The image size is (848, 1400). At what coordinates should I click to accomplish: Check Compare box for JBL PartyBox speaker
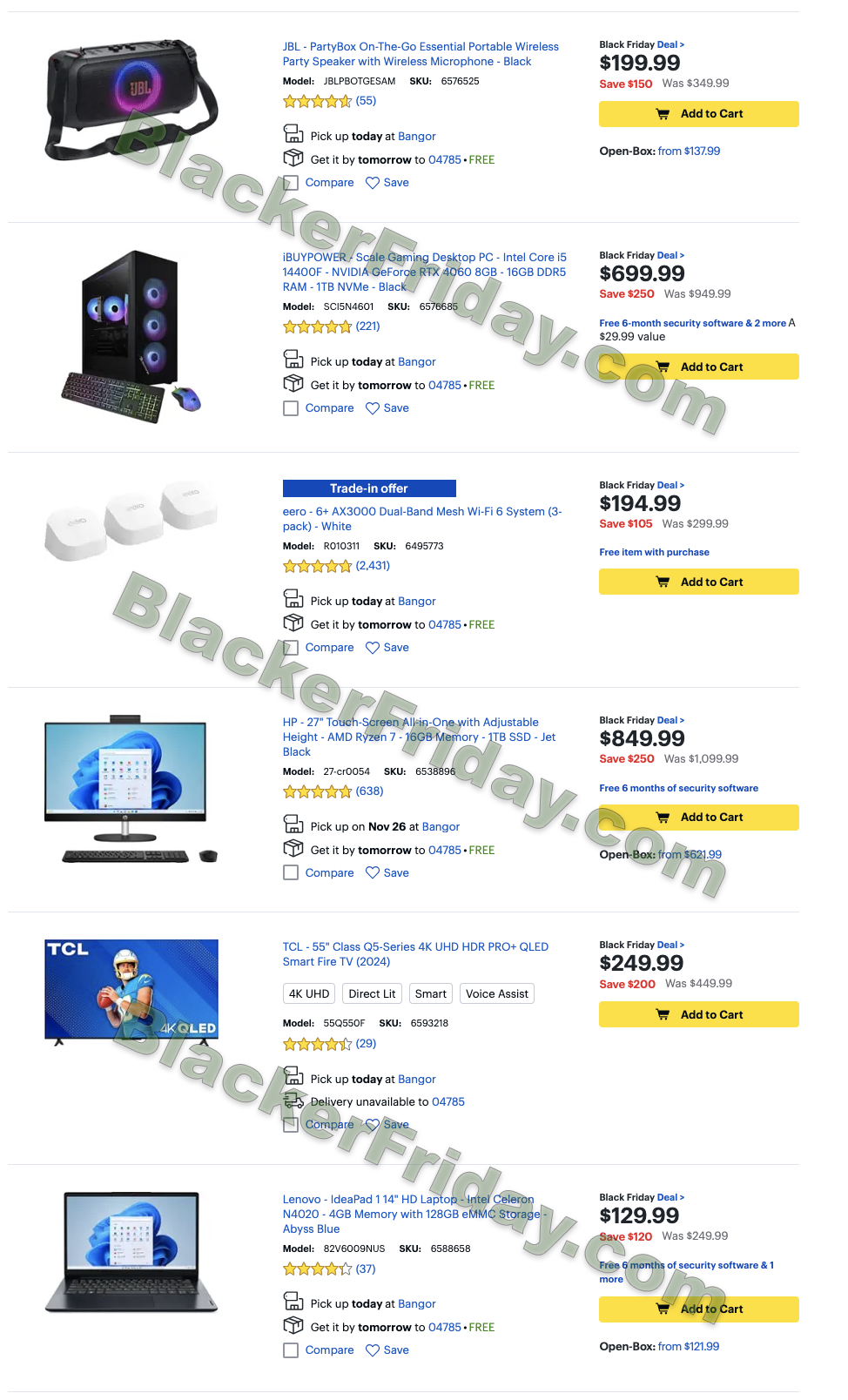(x=291, y=183)
